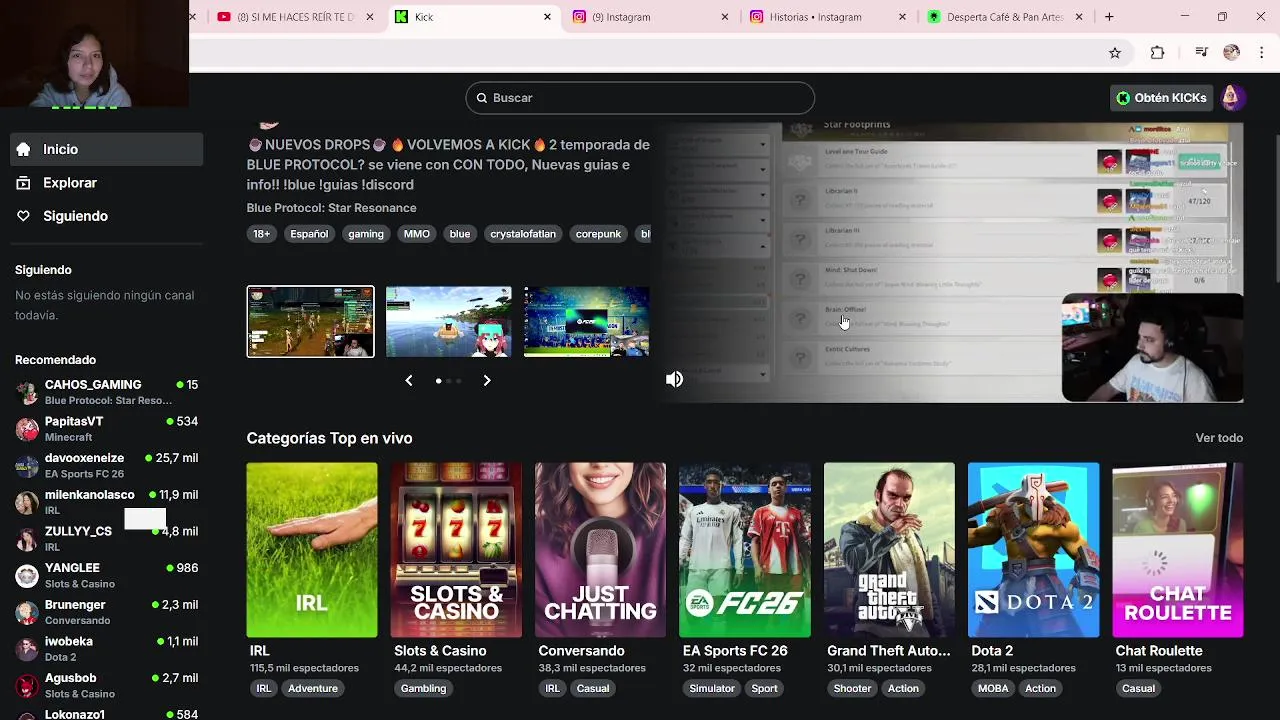Switch to Despierta Café tab

1005,17
